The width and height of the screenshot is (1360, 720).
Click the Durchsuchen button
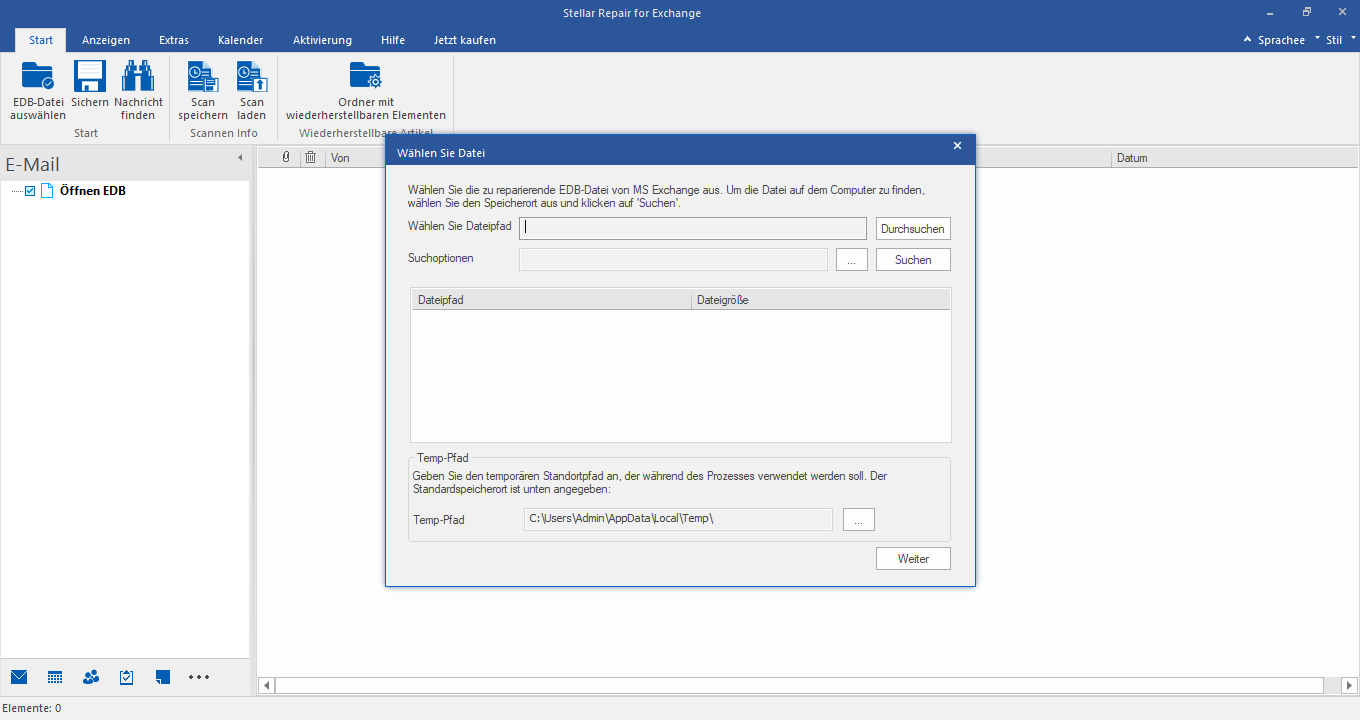tap(913, 229)
